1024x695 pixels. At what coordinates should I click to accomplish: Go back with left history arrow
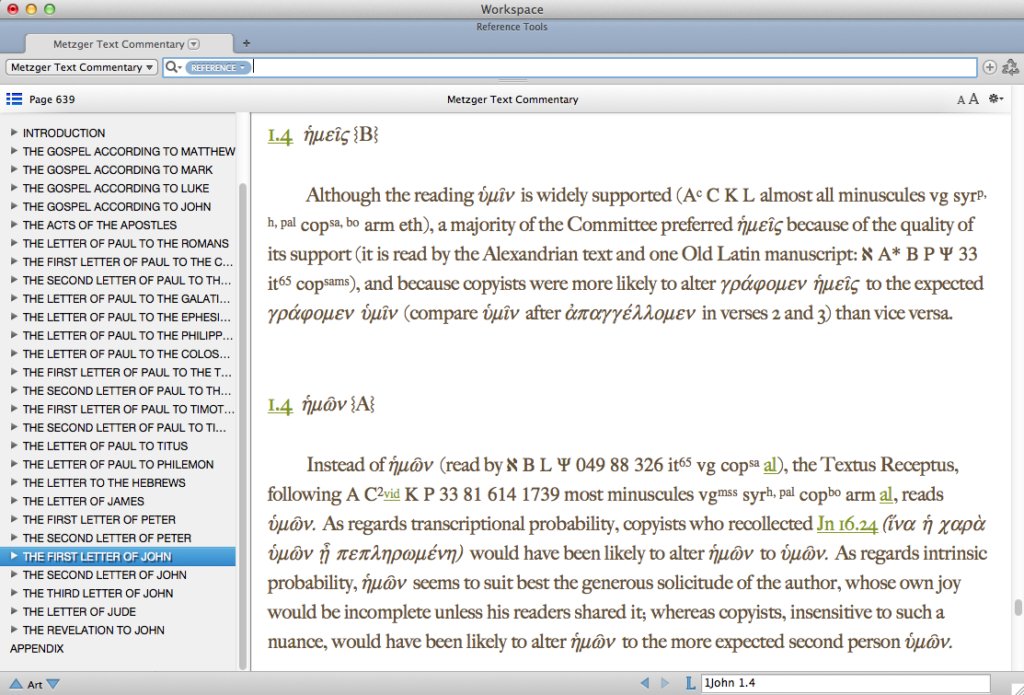coord(645,683)
